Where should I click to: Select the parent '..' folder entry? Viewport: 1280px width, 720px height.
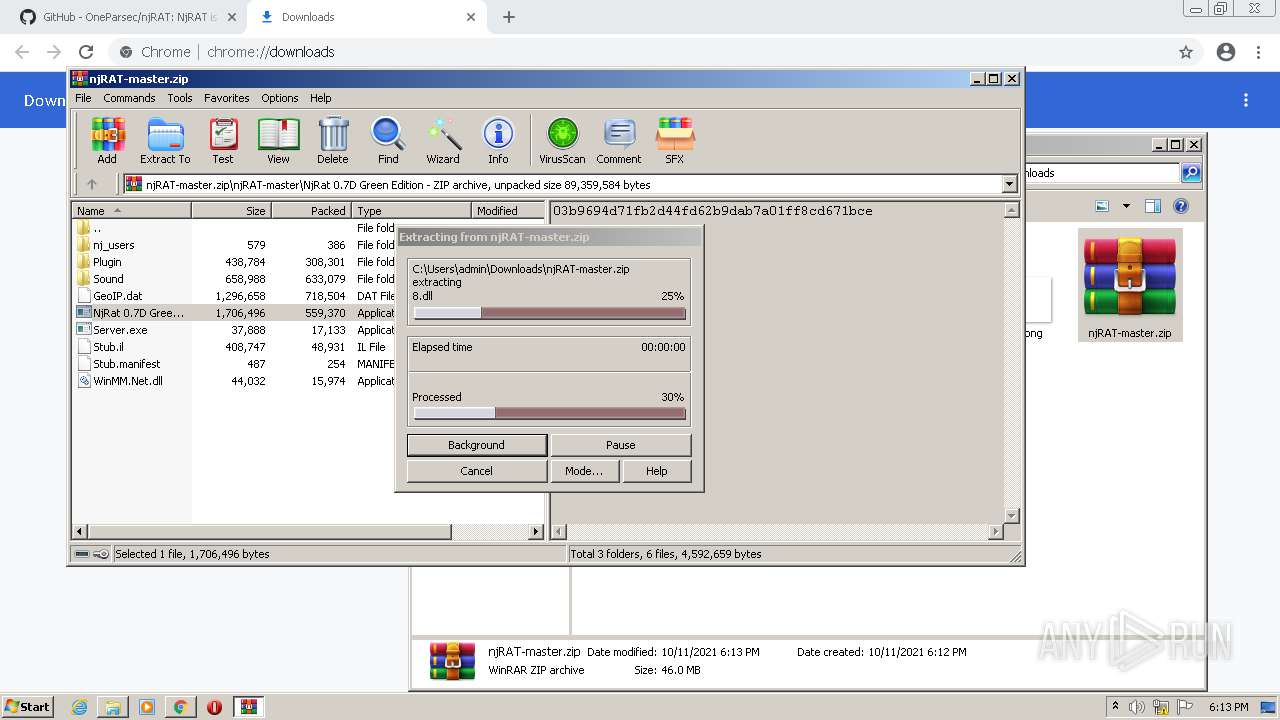(x=97, y=228)
